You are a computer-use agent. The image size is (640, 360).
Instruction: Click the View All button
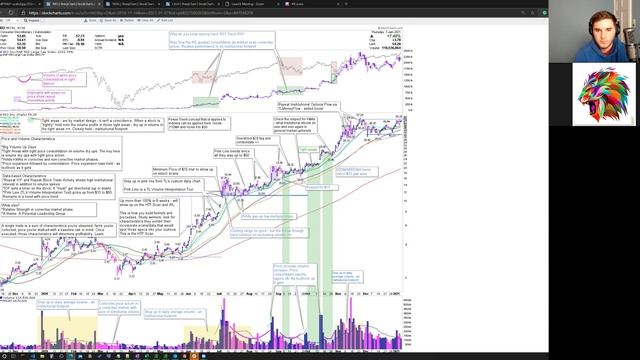[x=146, y=20]
